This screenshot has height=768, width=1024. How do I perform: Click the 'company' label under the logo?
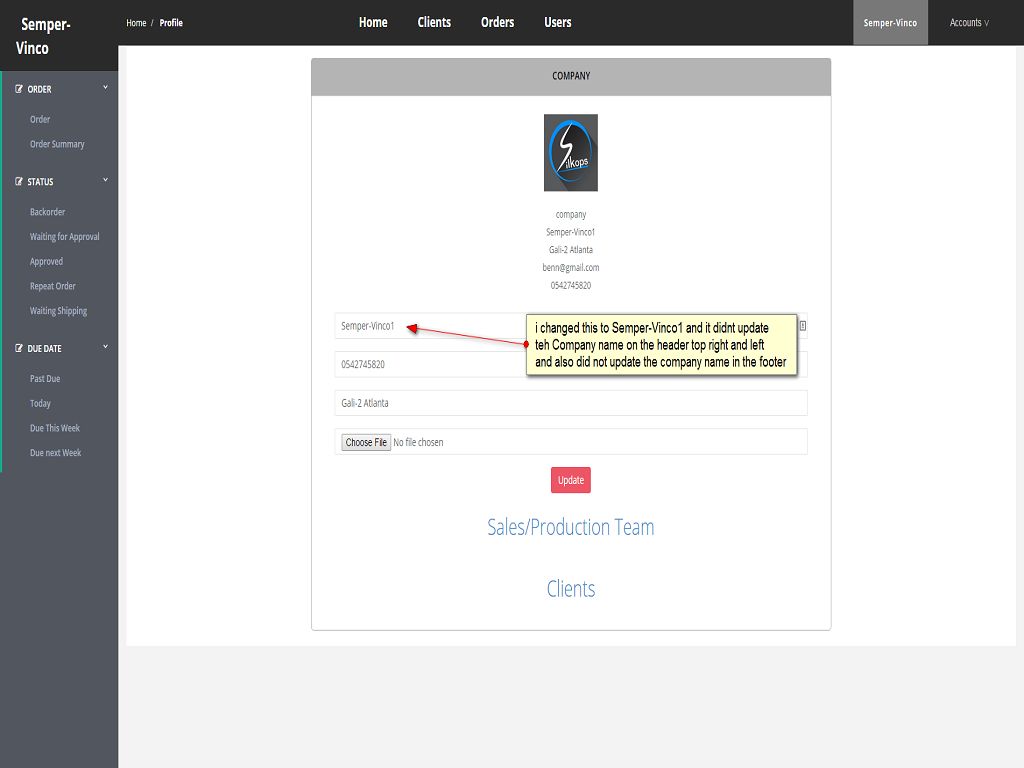coord(571,215)
